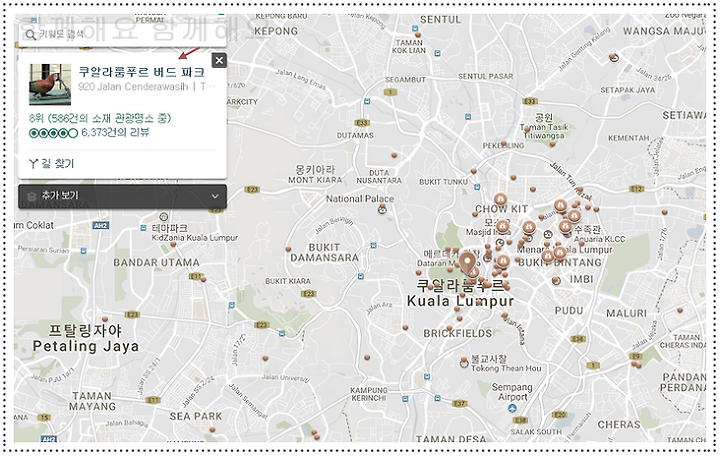Screen dimensions: 720x456
Task: Click the MONT KIARA map label
Action: (315, 180)
